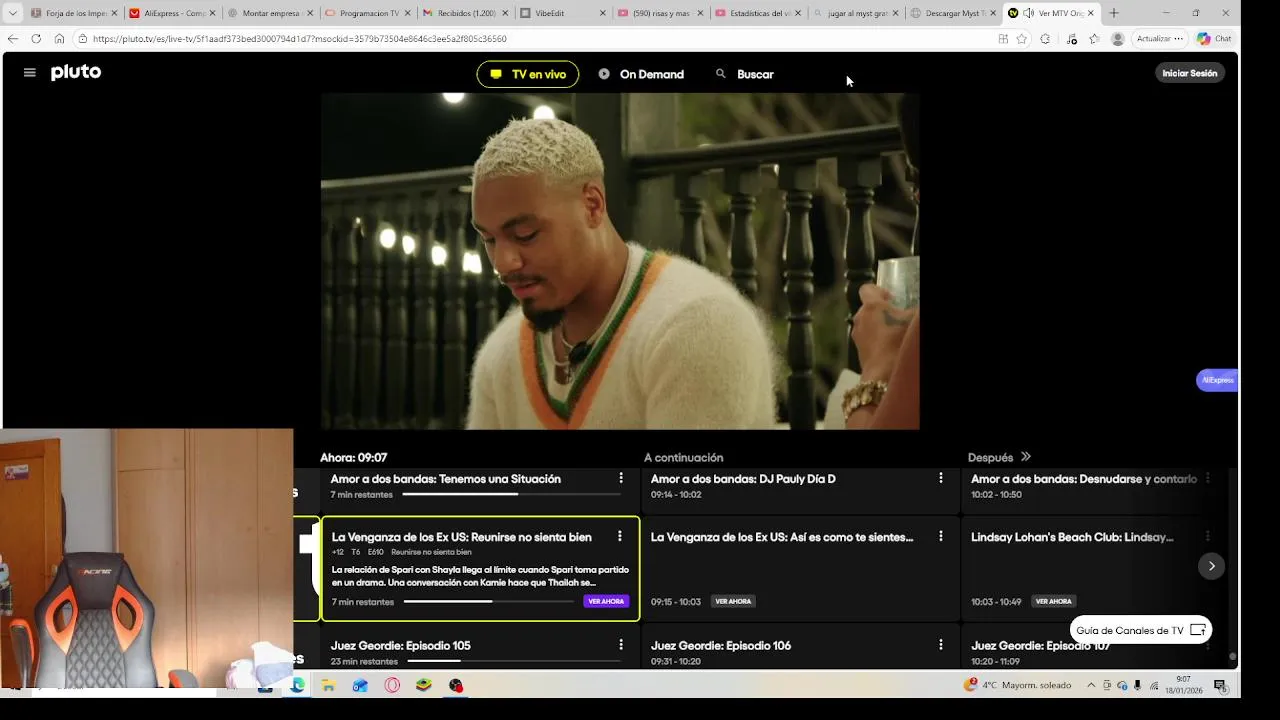Switch to Programacion TV browser tab
This screenshot has height=720, width=1280.
tap(368, 13)
